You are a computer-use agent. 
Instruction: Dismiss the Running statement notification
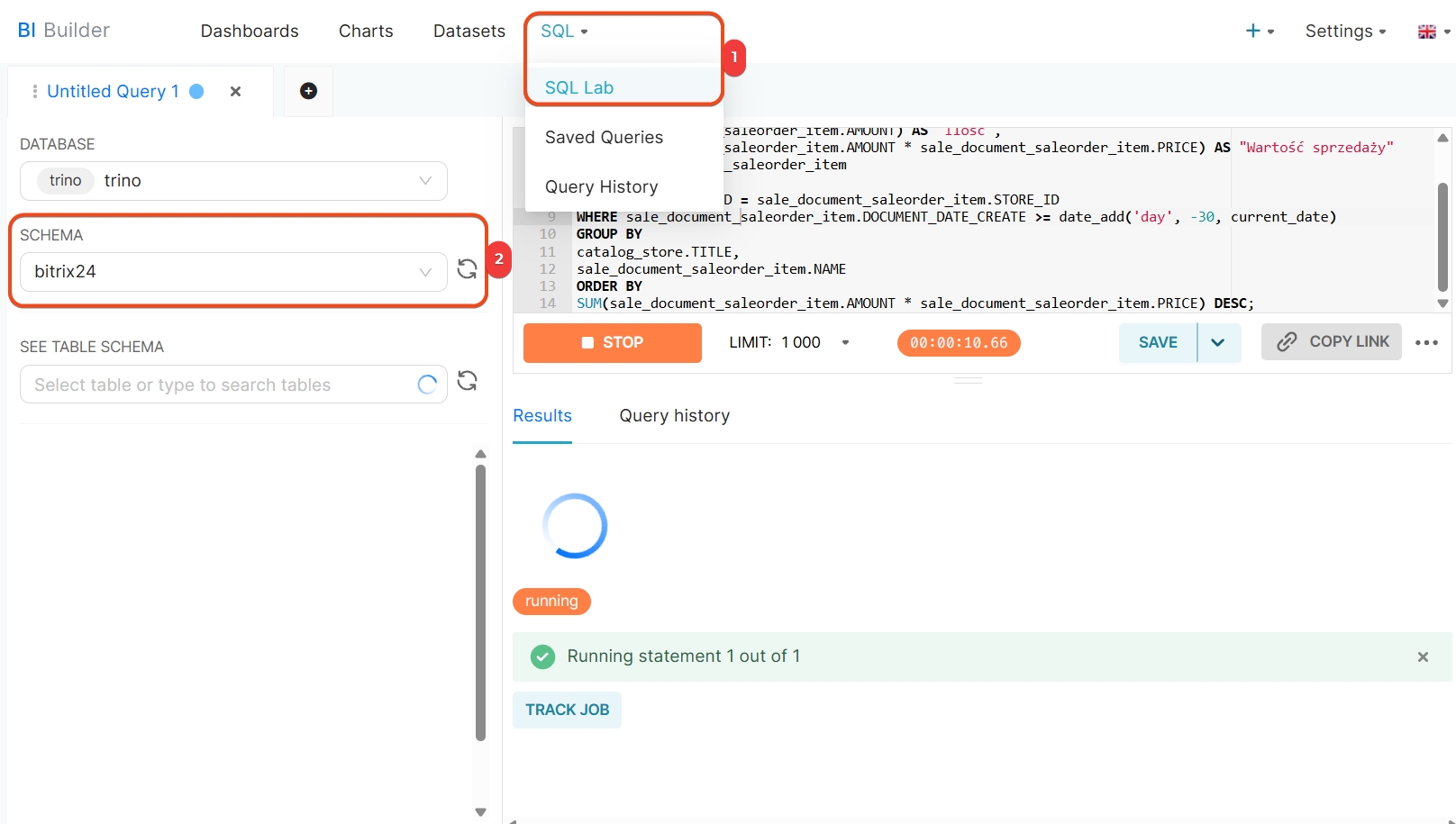coord(1423,657)
